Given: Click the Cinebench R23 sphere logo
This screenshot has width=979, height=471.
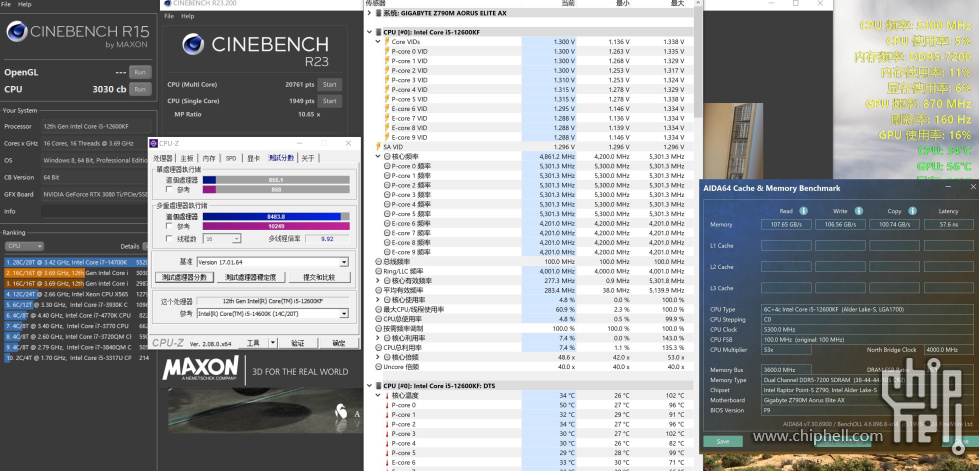Looking at the screenshot, I should 194,44.
